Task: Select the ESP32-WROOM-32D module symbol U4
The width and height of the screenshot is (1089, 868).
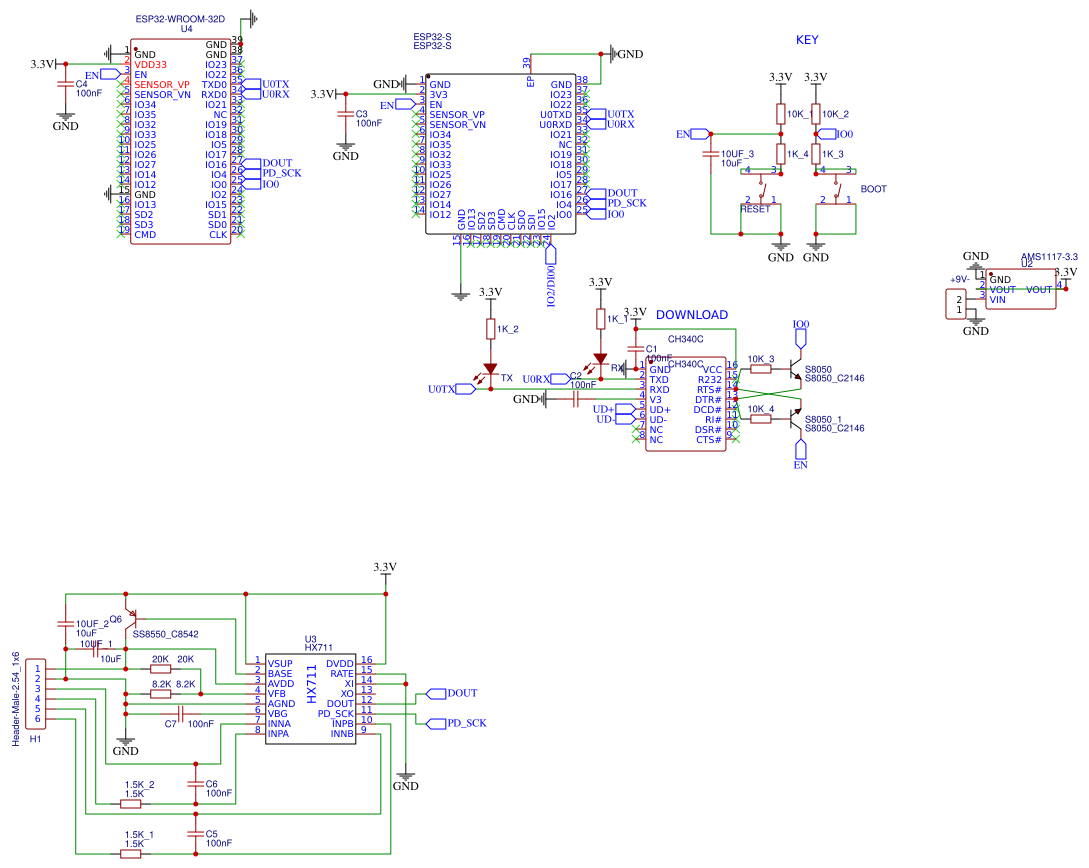Action: click(x=185, y=140)
